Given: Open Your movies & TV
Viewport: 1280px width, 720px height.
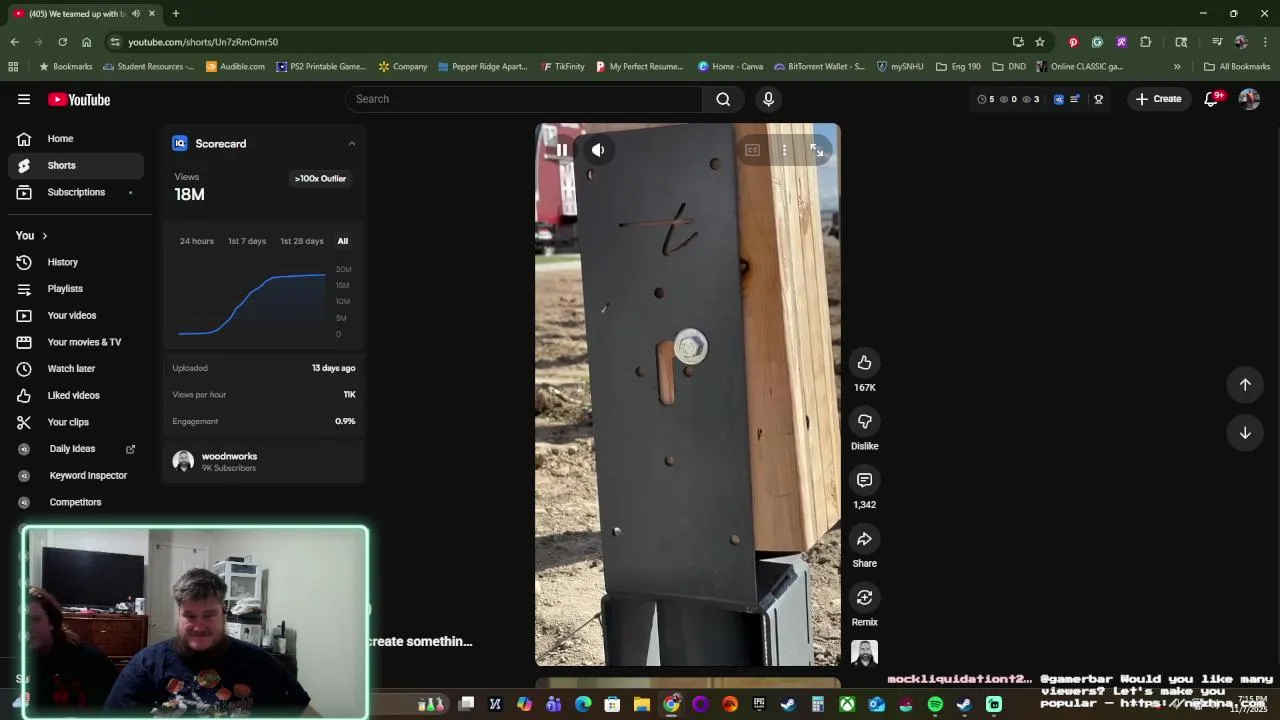Looking at the screenshot, I should click(76, 342).
